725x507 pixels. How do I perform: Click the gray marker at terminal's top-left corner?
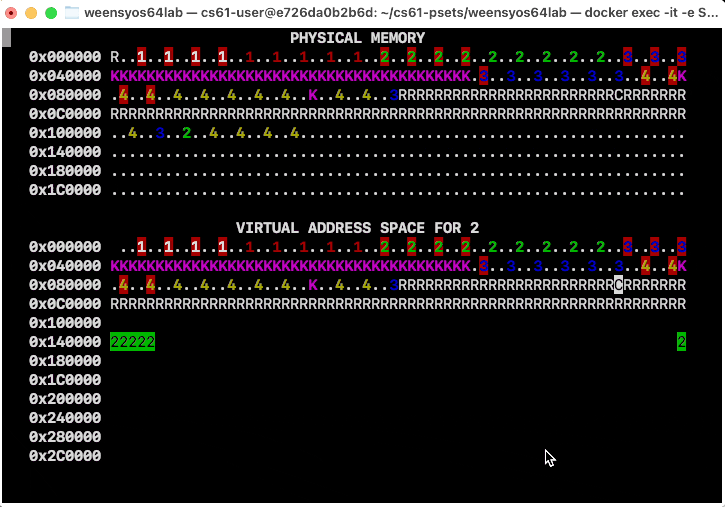tap(6, 38)
